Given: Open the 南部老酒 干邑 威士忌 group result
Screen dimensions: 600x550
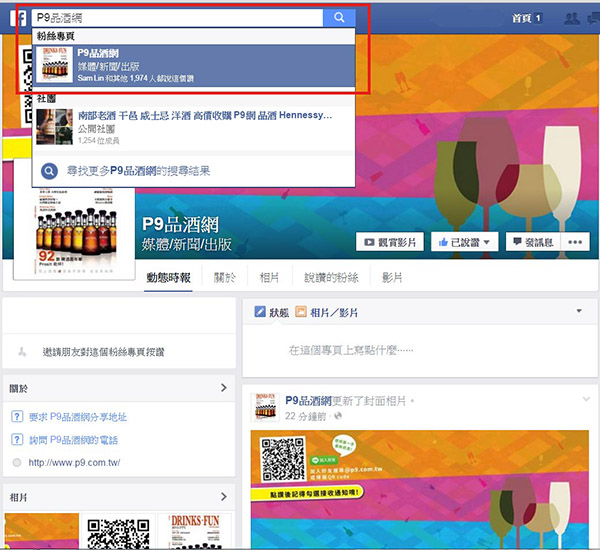Looking at the screenshot, I should pos(194,127).
